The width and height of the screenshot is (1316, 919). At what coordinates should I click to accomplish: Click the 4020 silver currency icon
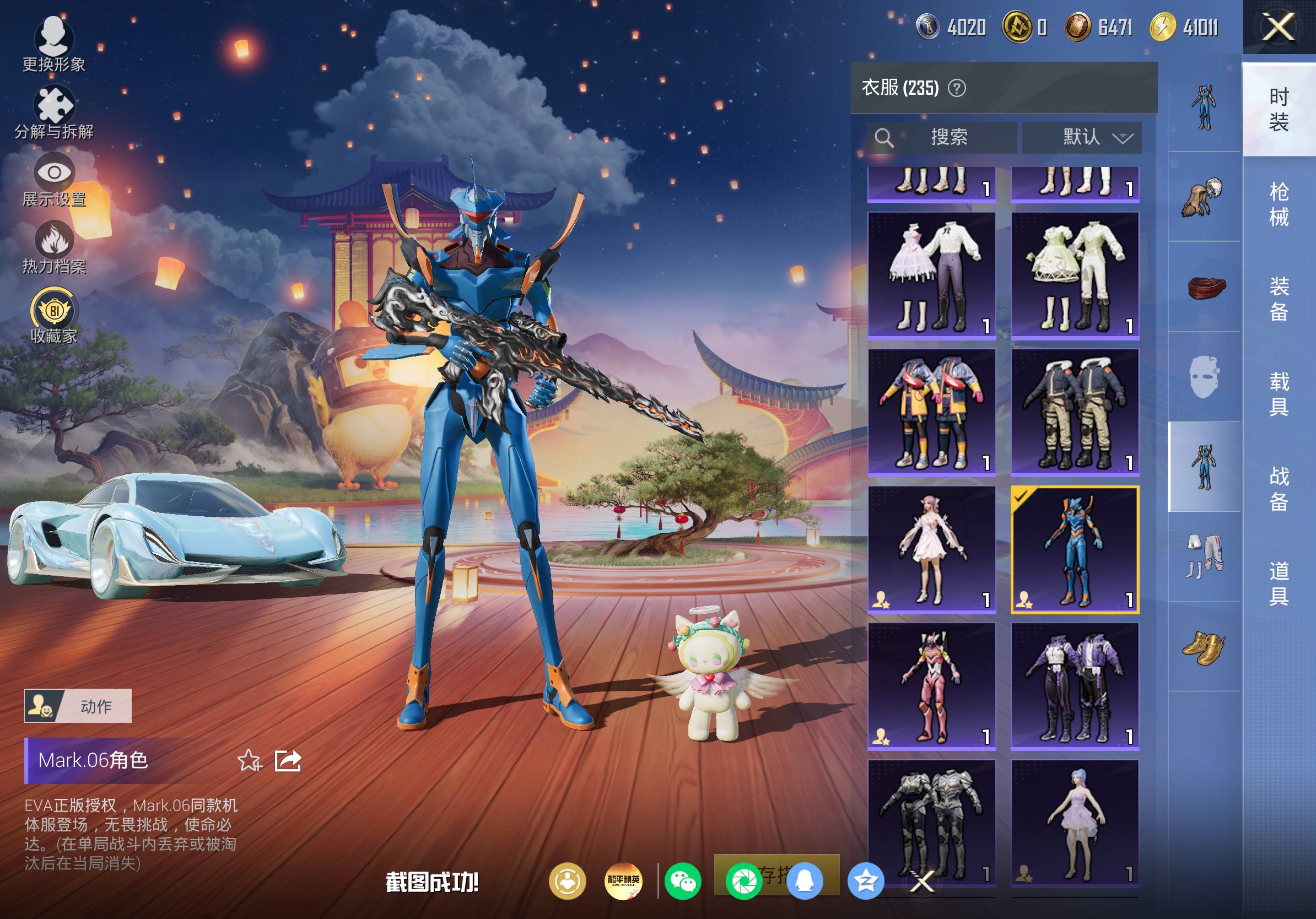point(927,27)
